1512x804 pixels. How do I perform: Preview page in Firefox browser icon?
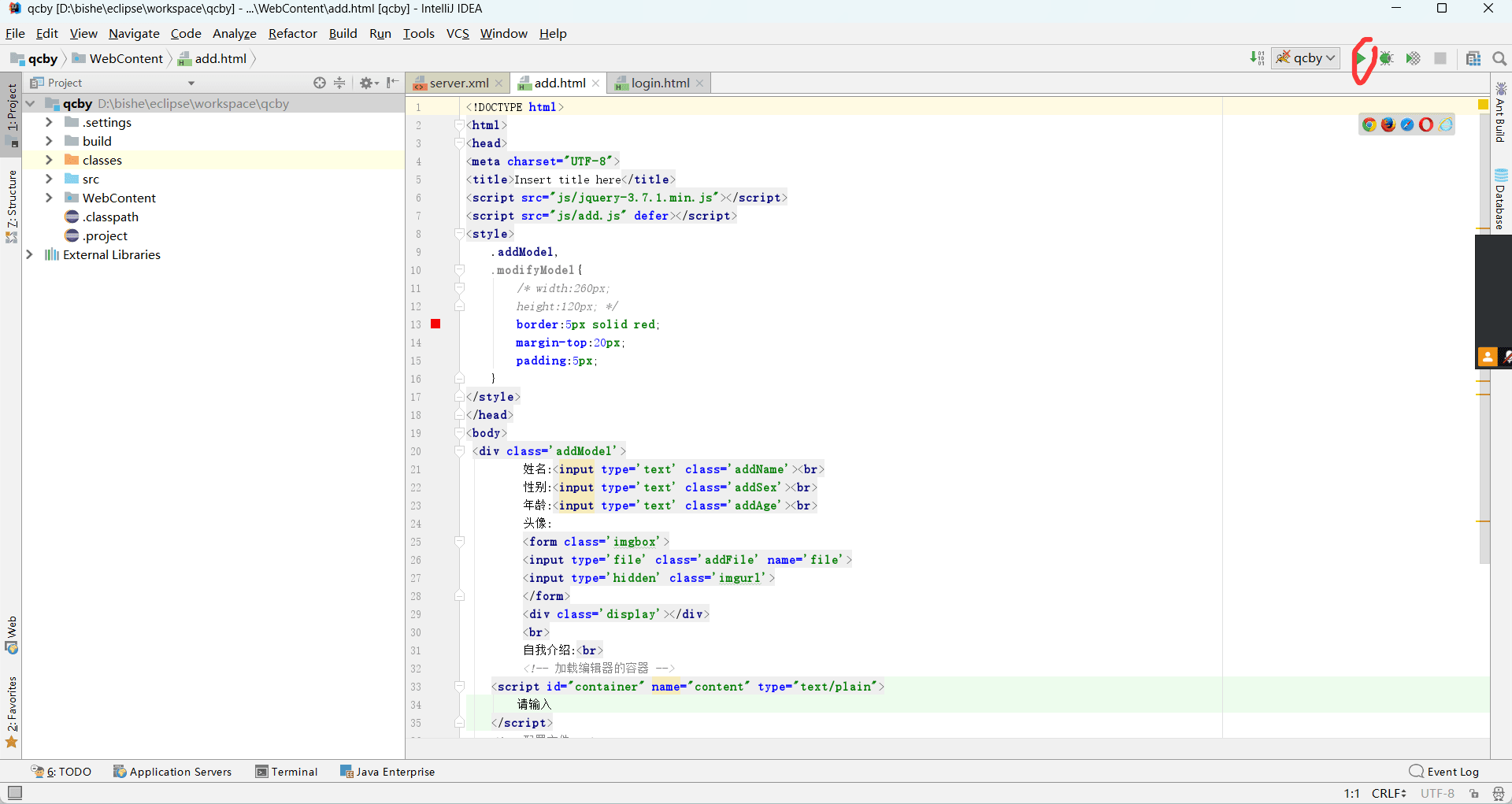click(x=1388, y=124)
